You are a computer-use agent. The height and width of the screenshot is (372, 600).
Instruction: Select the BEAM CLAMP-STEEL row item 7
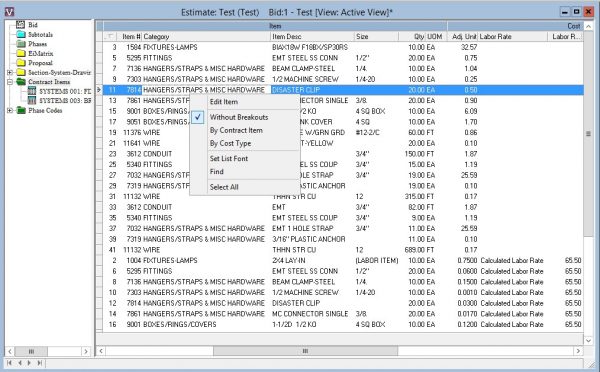pos(343,69)
